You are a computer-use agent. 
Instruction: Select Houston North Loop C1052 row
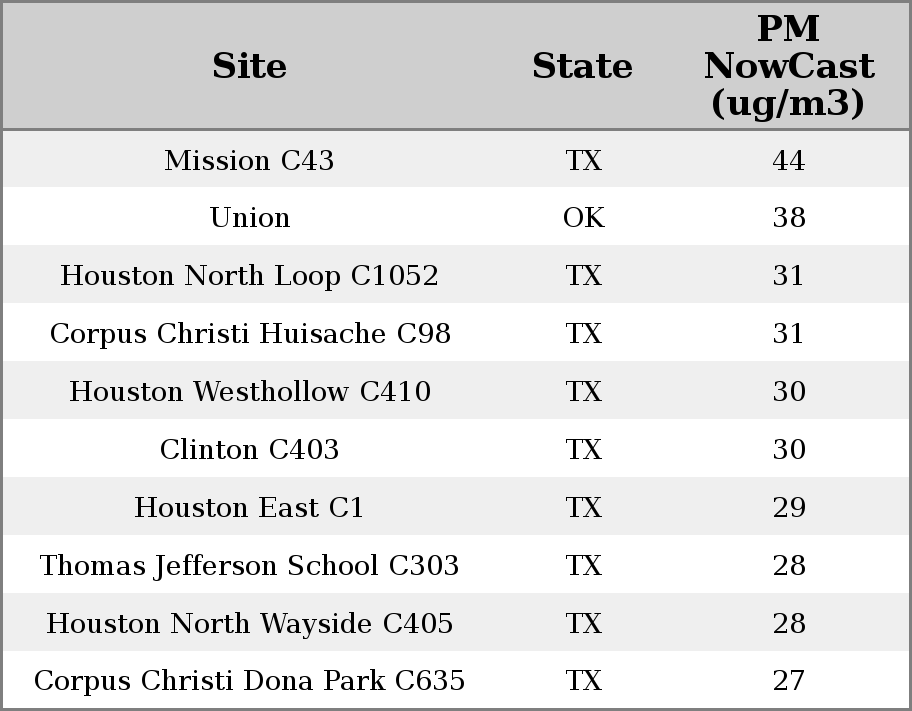tap(249, 276)
